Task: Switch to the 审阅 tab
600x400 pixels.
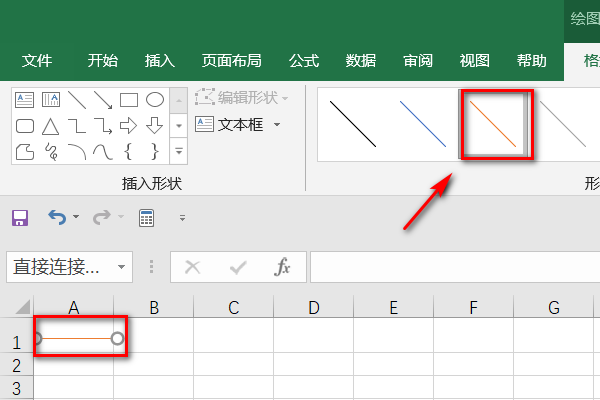Action: 417,61
